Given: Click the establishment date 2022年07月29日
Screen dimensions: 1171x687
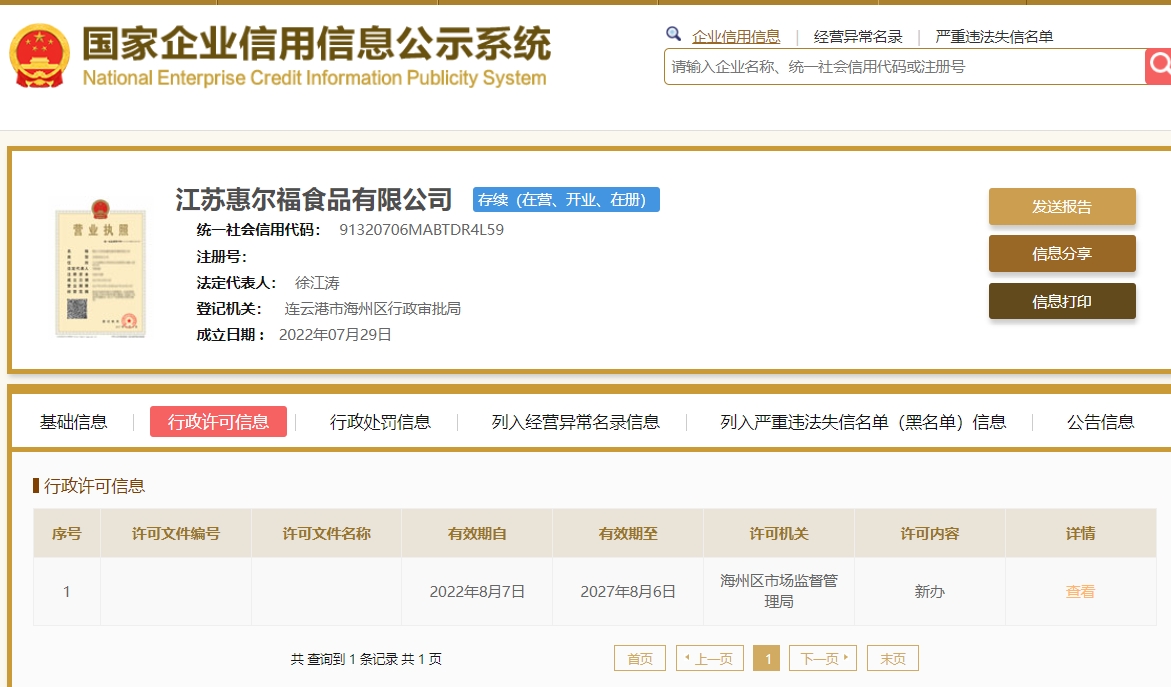Looking at the screenshot, I should coord(335,335).
